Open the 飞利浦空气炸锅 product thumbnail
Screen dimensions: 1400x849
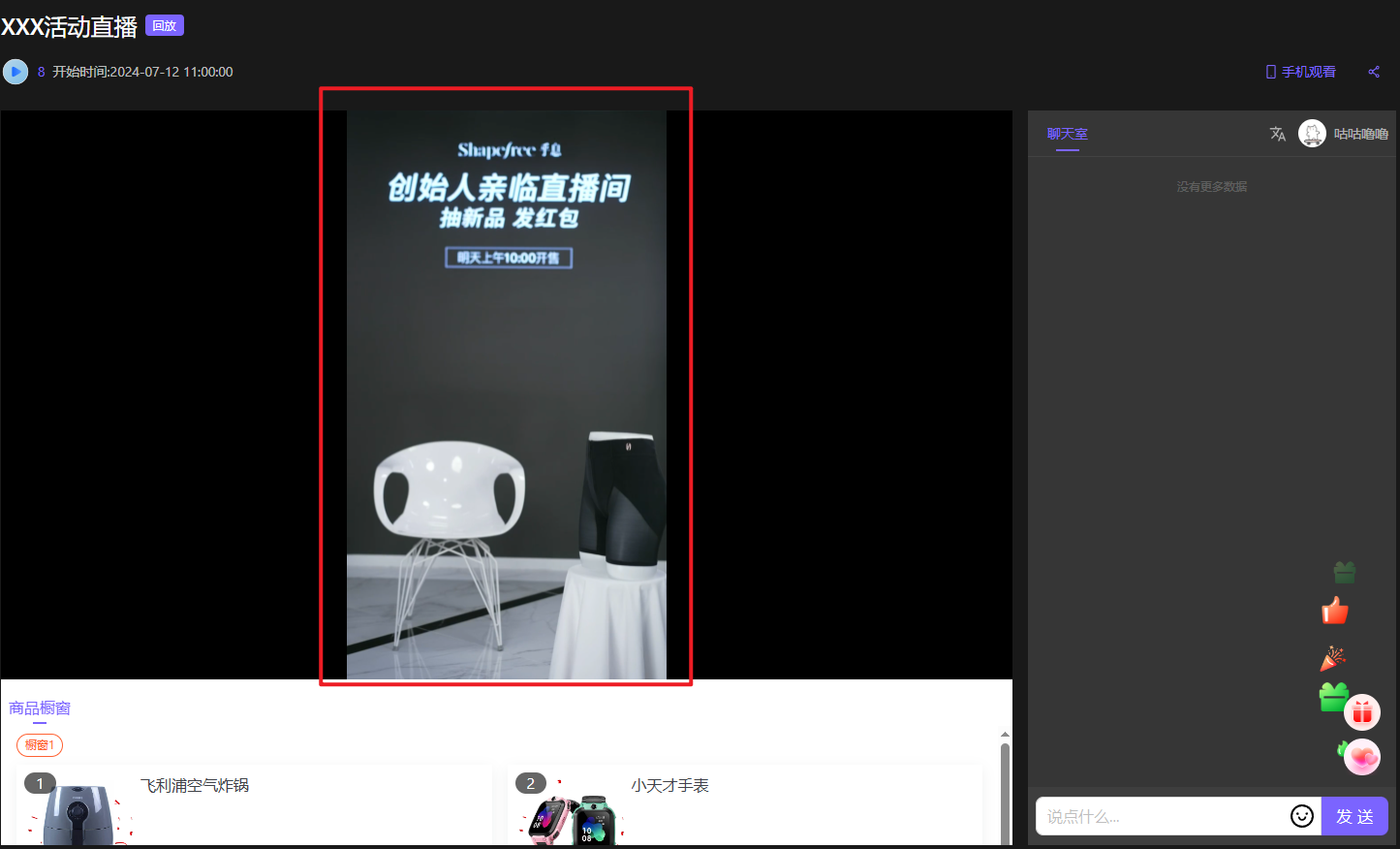click(x=78, y=812)
